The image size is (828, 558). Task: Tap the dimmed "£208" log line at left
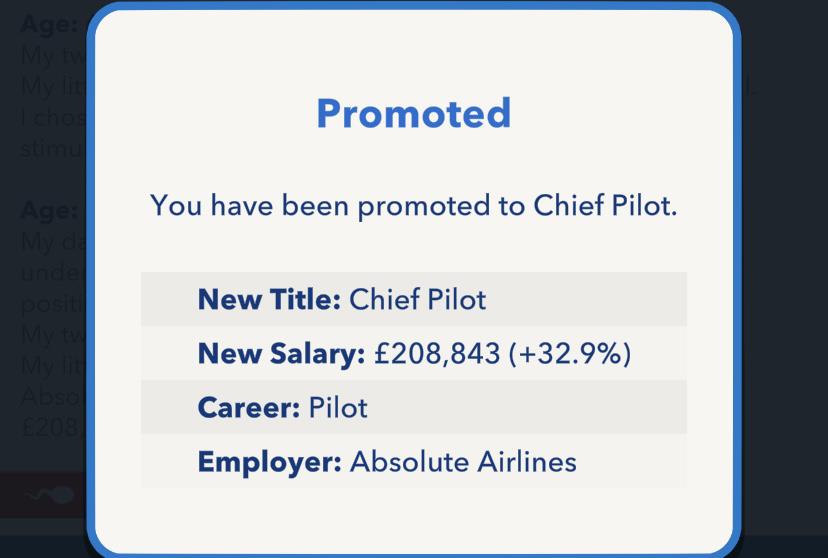tap(53, 426)
